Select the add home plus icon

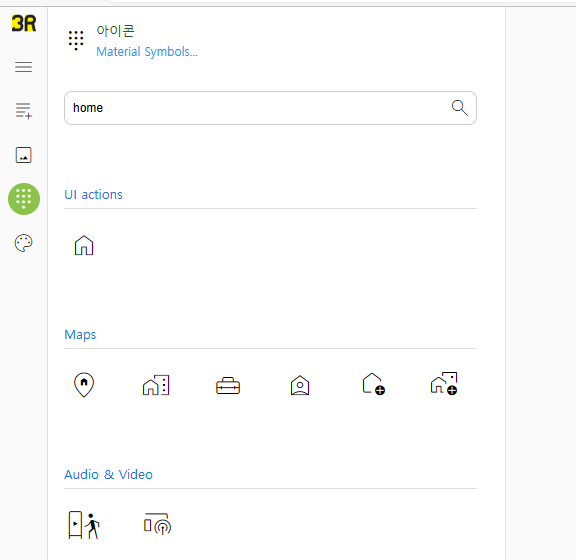pyautogui.click(x=373, y=384)
